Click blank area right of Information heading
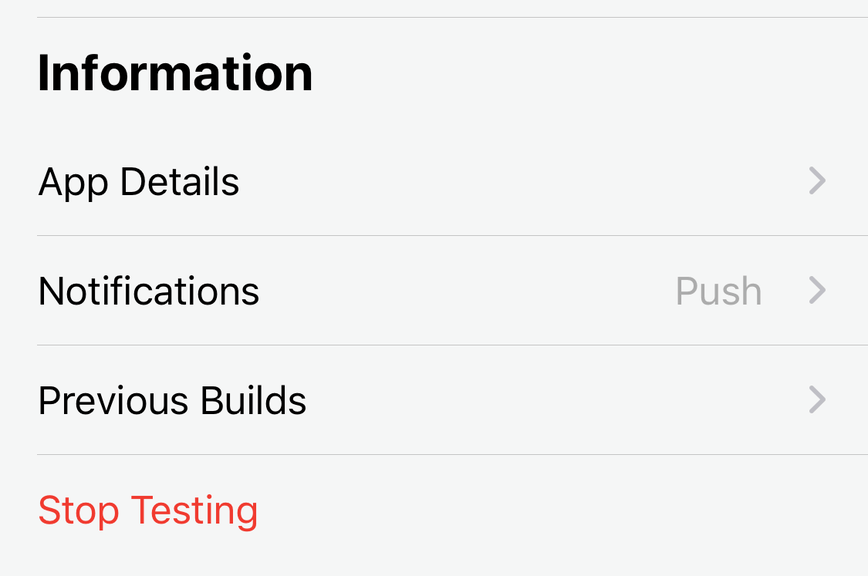 tap(590, 74)
